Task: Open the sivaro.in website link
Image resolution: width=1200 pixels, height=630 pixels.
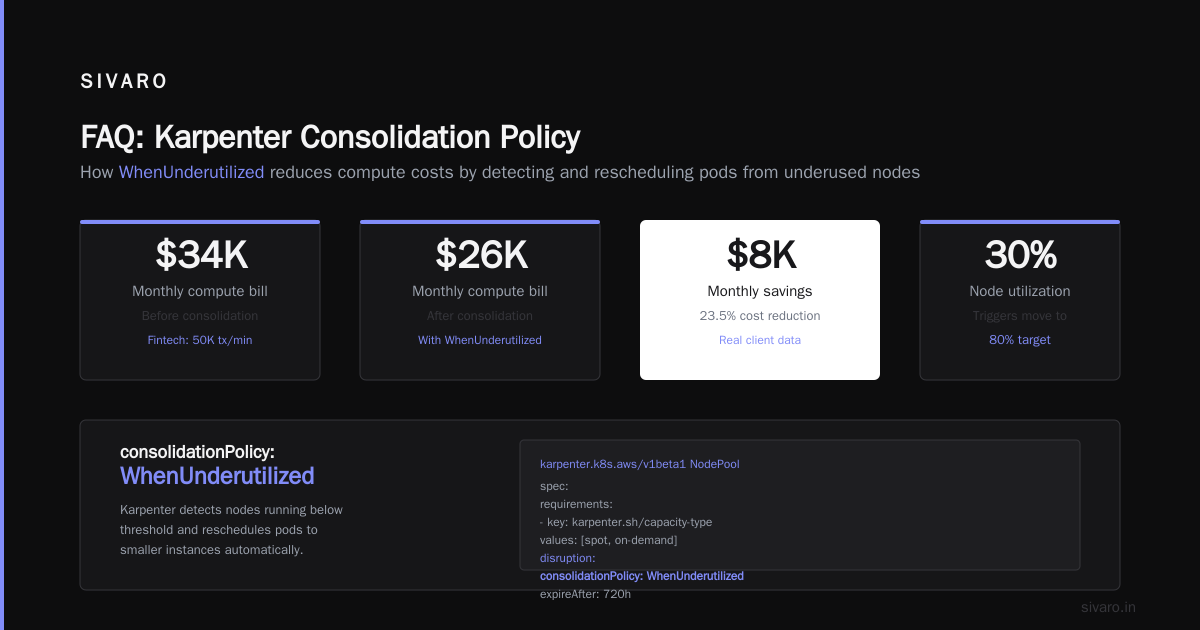Action: pyautogui.click(x=1108, y=607)
